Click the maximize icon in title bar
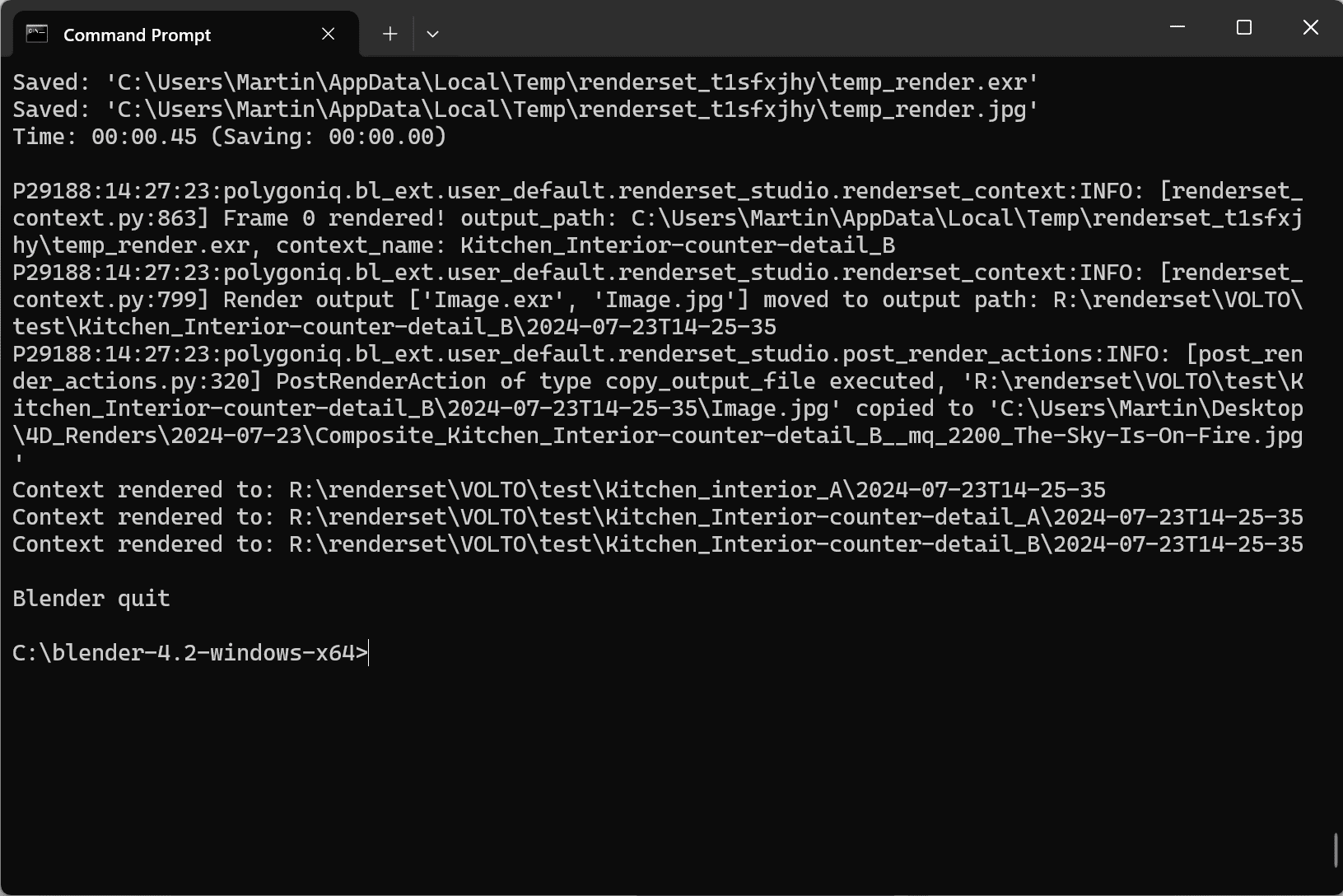The image size is (1343, 896). point(1243,26)
